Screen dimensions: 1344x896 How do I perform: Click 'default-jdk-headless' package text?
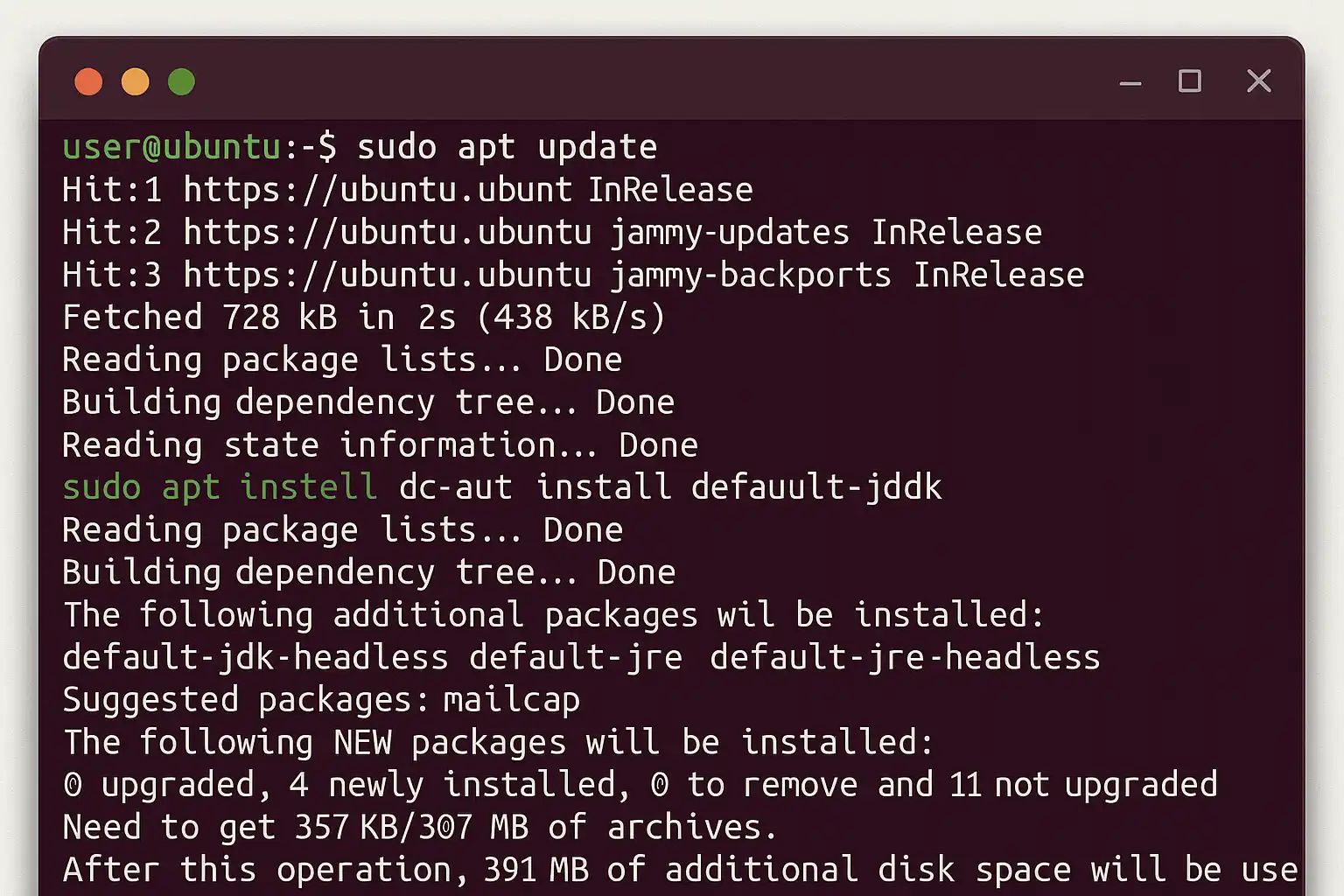(255, 657)
